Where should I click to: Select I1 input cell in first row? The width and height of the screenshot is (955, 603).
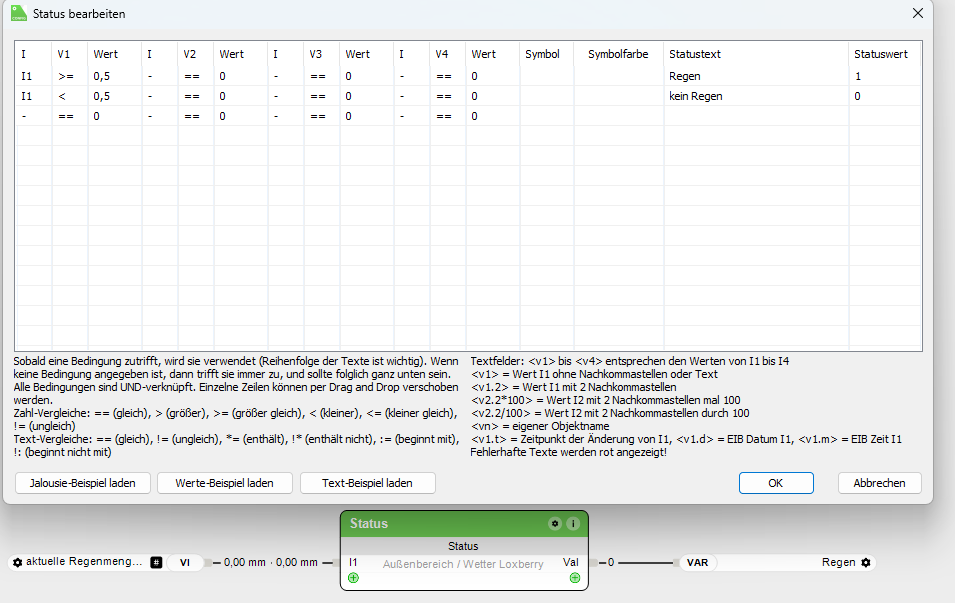tap(33, 76)
